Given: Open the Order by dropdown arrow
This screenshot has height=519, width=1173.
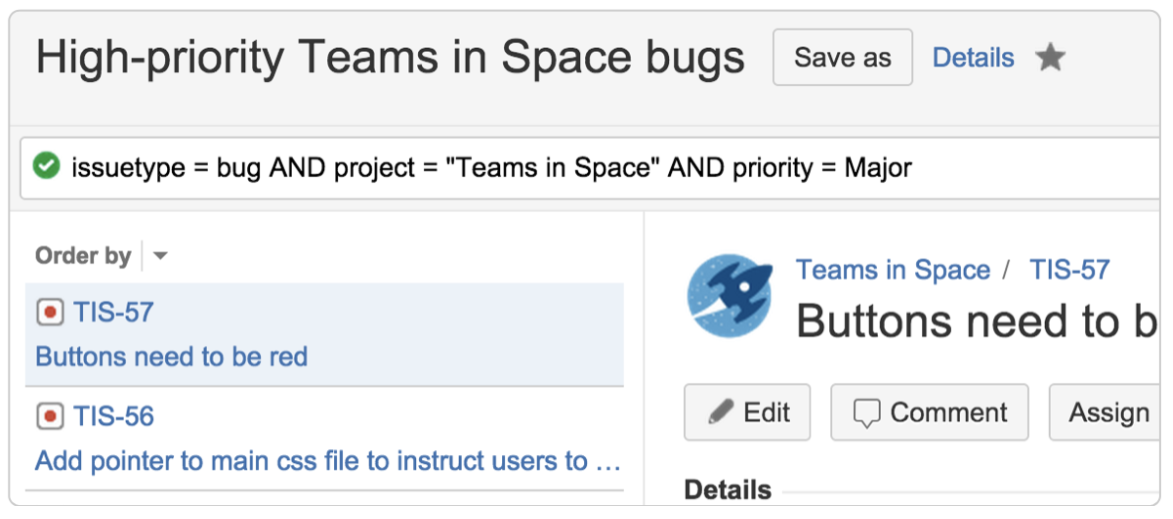Looking at the screenshot, I should pos(160,257).
